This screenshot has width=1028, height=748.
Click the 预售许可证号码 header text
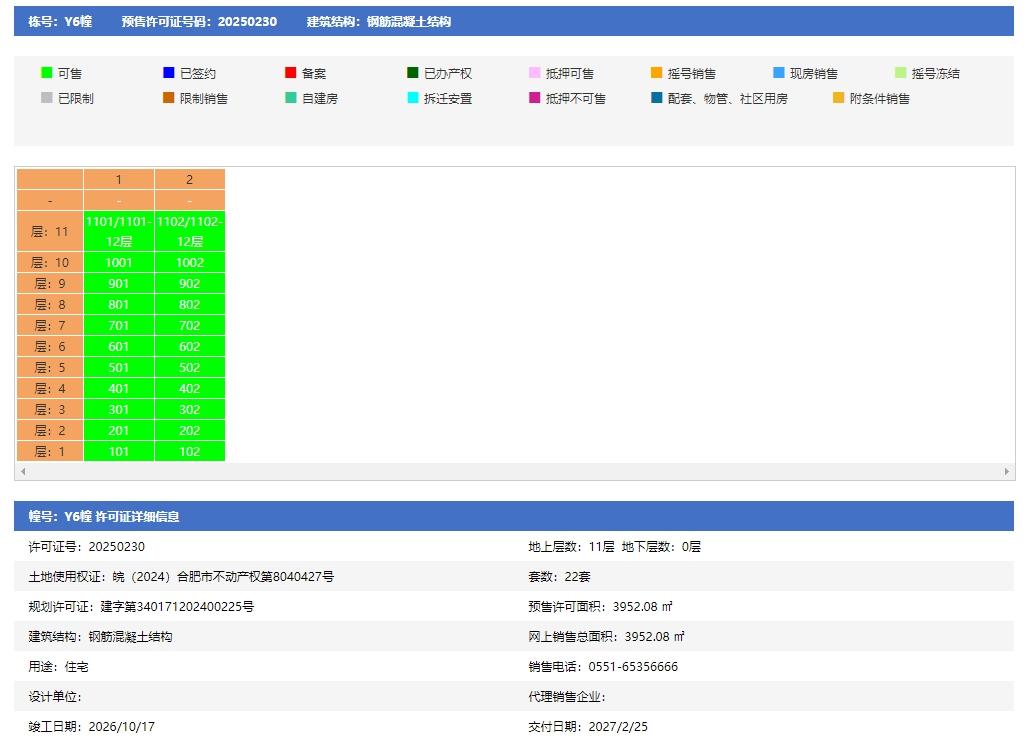click(x=199, y=22)
